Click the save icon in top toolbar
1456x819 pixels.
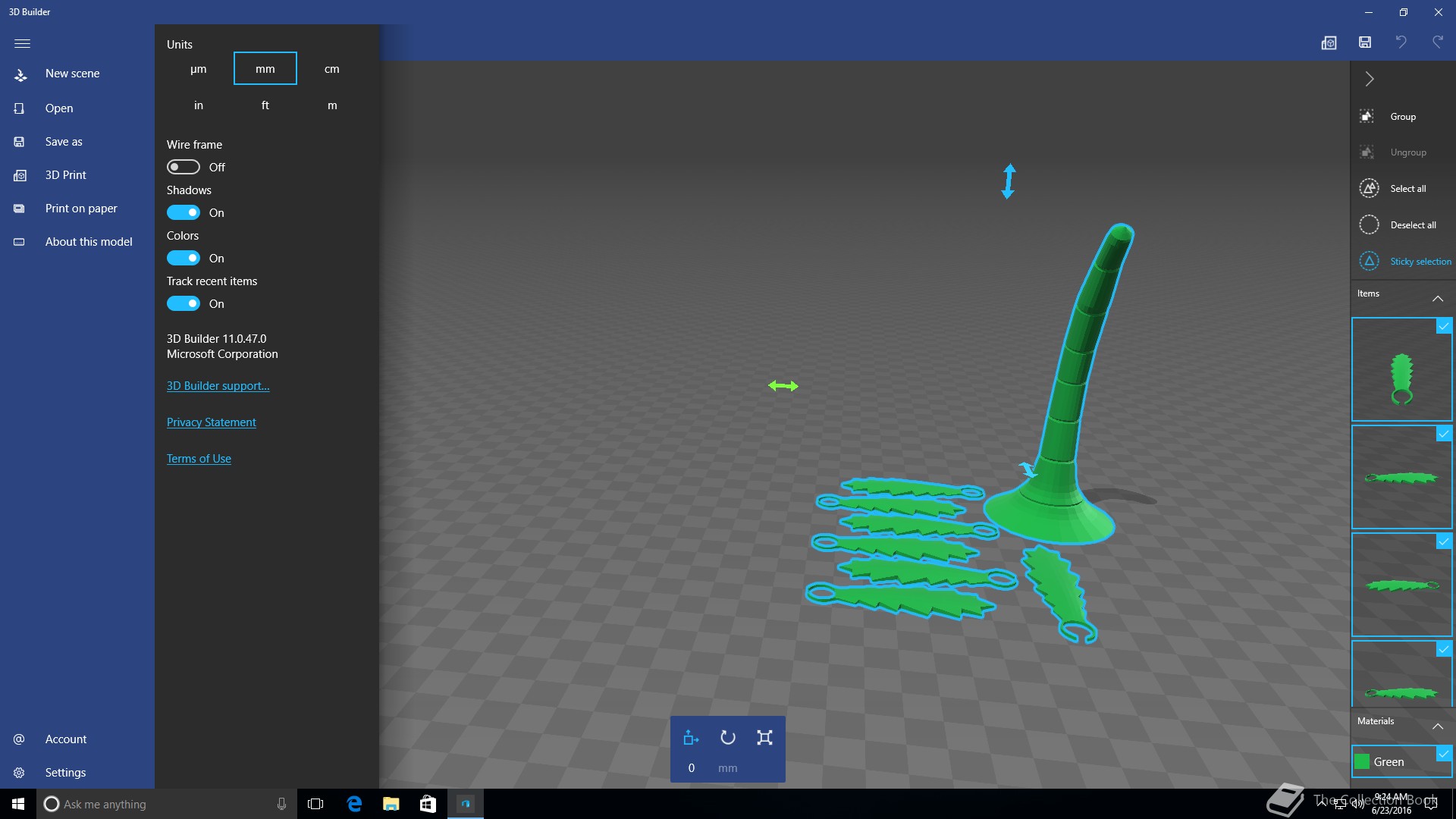tap(1365, 42)
